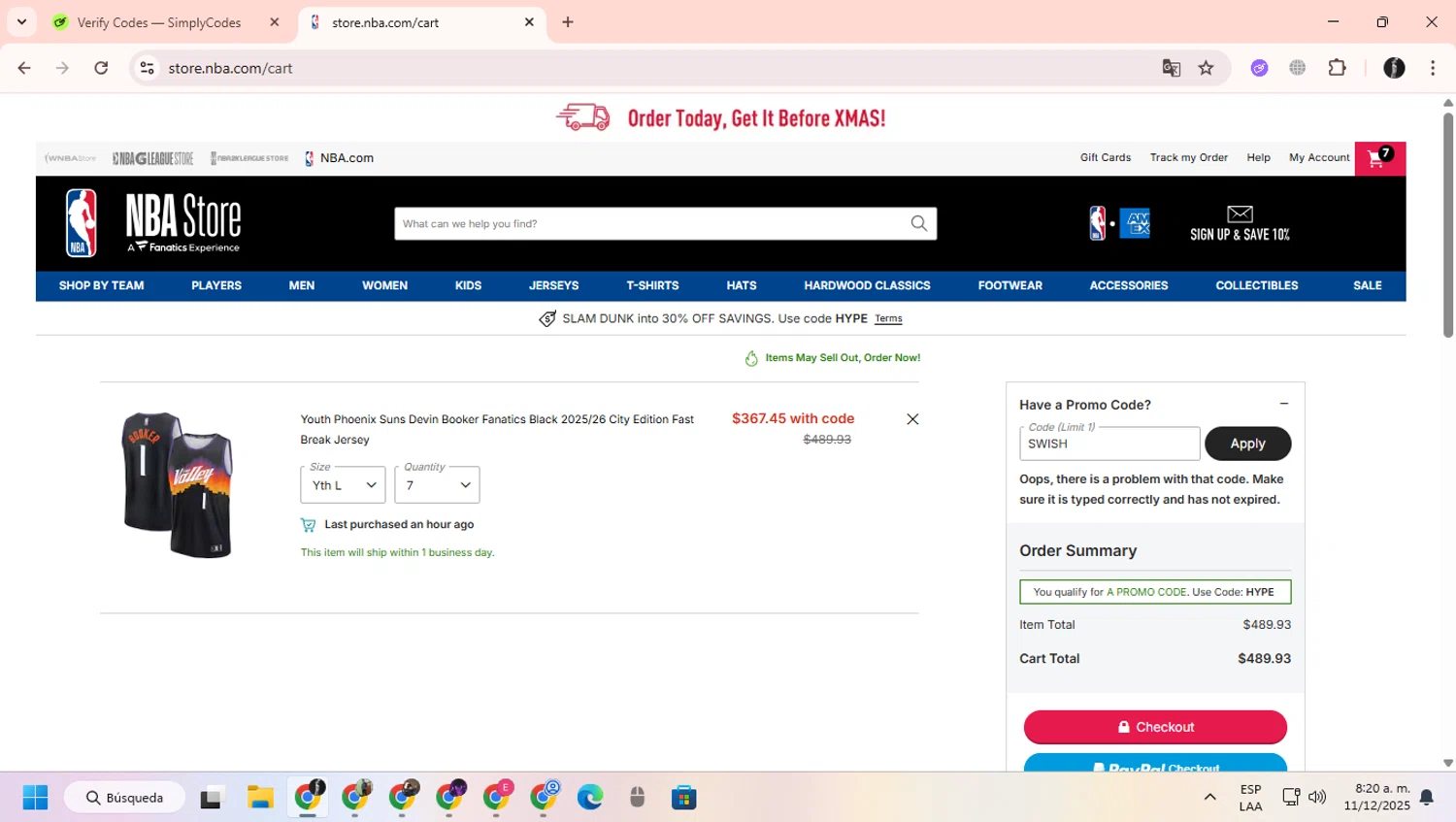The height and width of the screenshot is (822, 1456).
Task: Open Sign Up & Save 10% envelope
Action: pos(1240,223)
